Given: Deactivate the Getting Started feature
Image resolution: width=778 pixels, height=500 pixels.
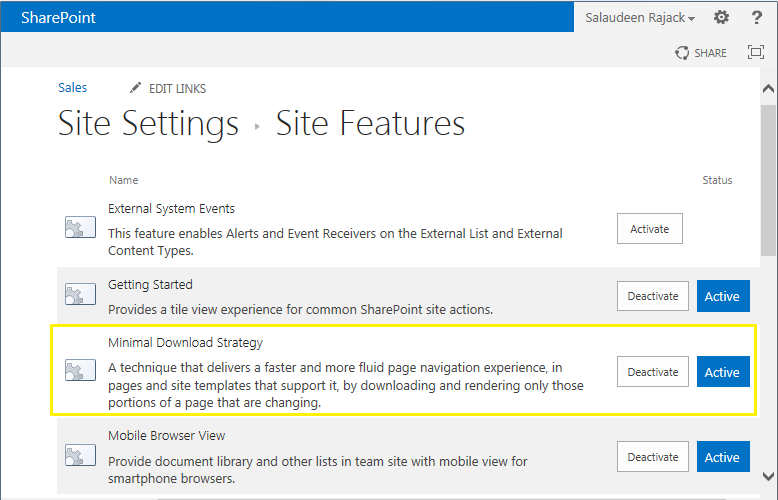Looking at the screenshot, I should (653, 296).
